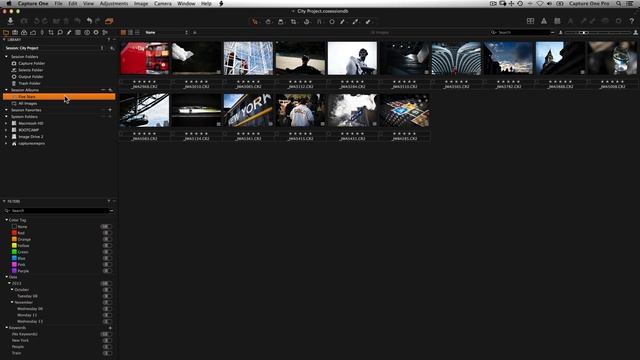Open the Library folder tool tab

point(6,32)
